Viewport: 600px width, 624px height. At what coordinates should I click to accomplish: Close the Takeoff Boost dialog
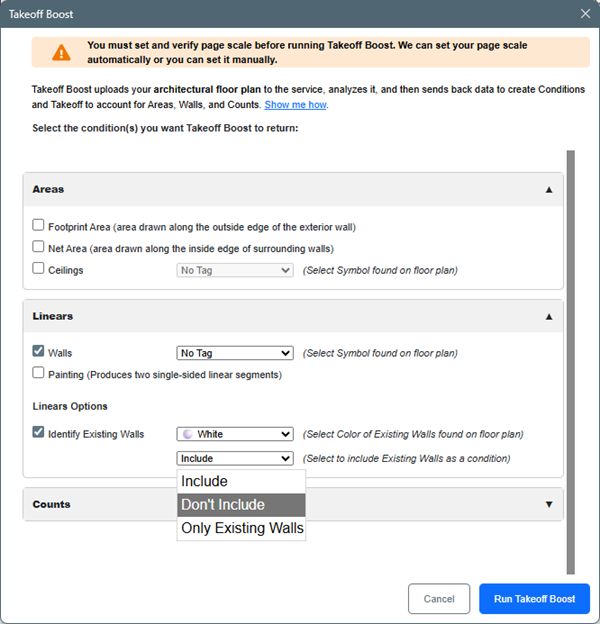(x=585, y=14)
